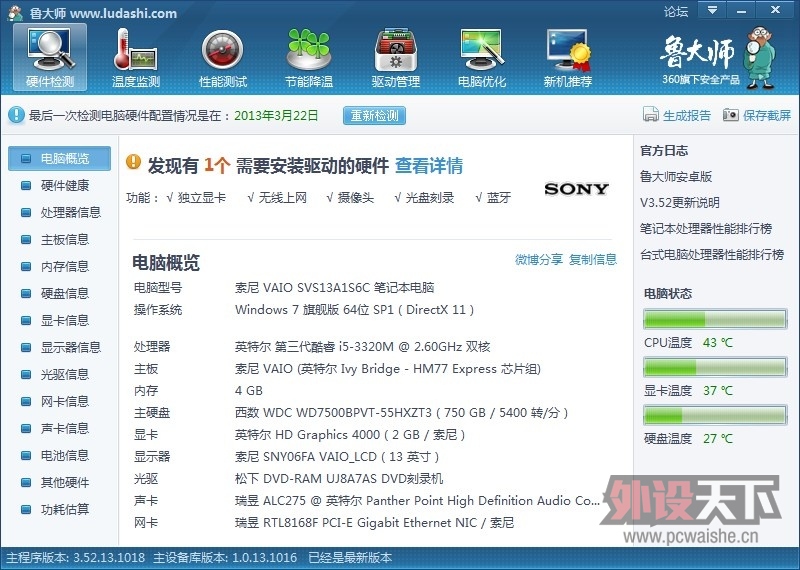The height and width of the screenshot is (570, 800).
Task: Click the 鲁大师 www.ludashi.com title text
Action: tap(103, 13)
